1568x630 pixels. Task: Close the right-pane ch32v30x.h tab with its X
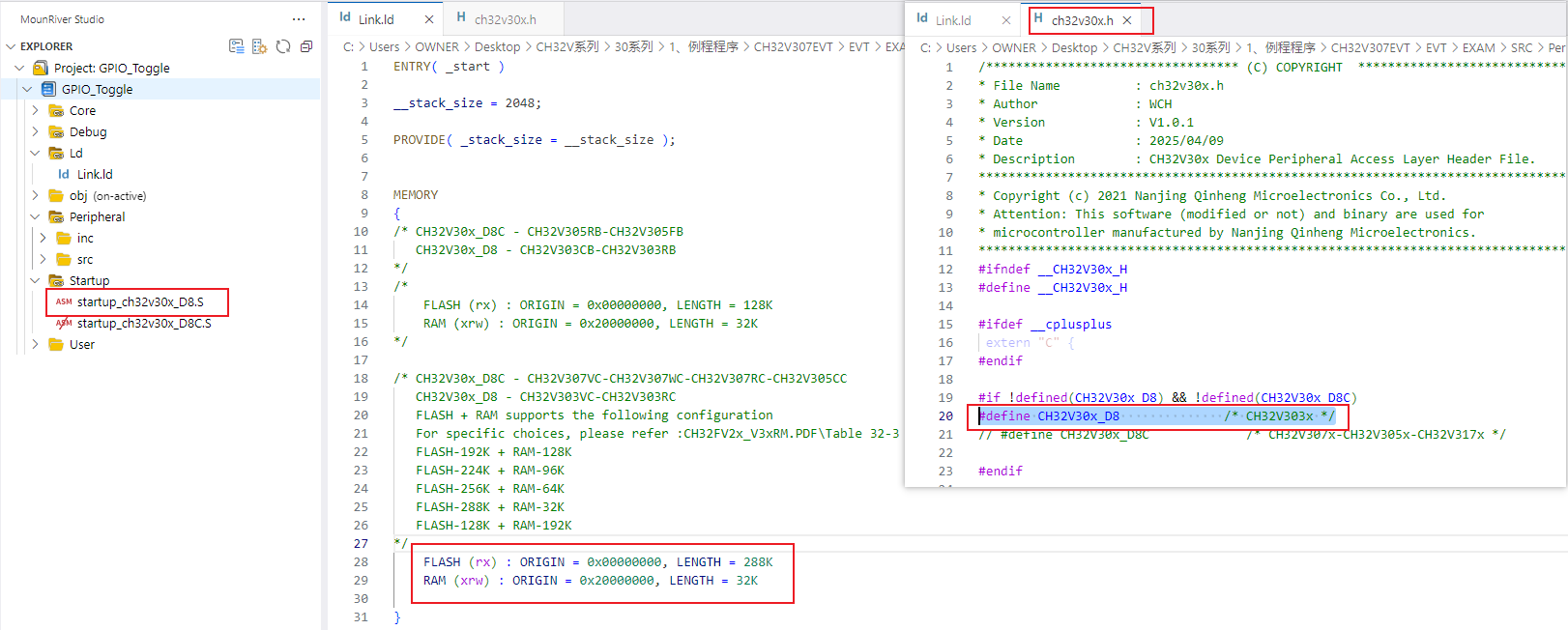point(1127,20)
